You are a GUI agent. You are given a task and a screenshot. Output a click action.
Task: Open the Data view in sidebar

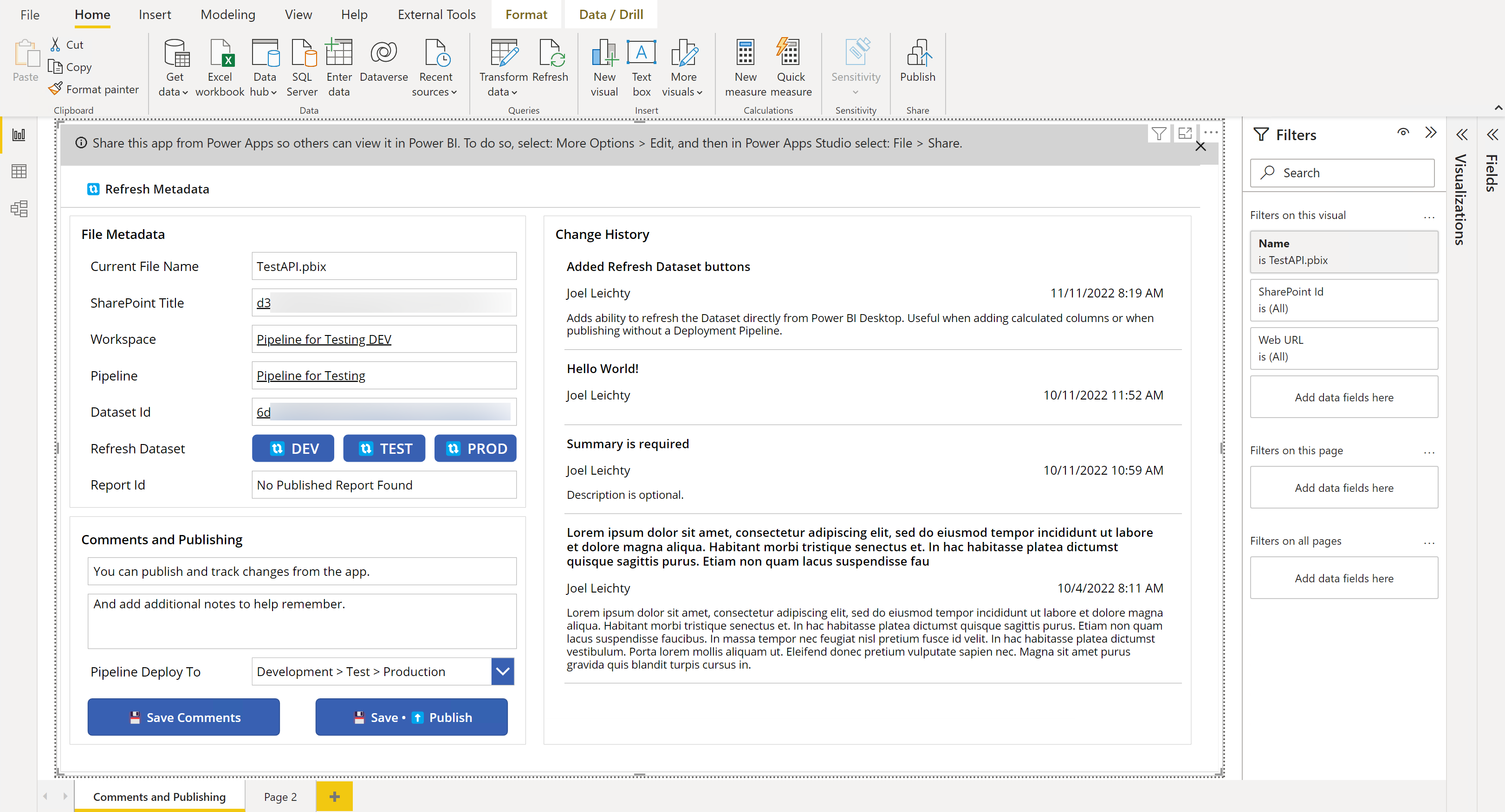19,172
